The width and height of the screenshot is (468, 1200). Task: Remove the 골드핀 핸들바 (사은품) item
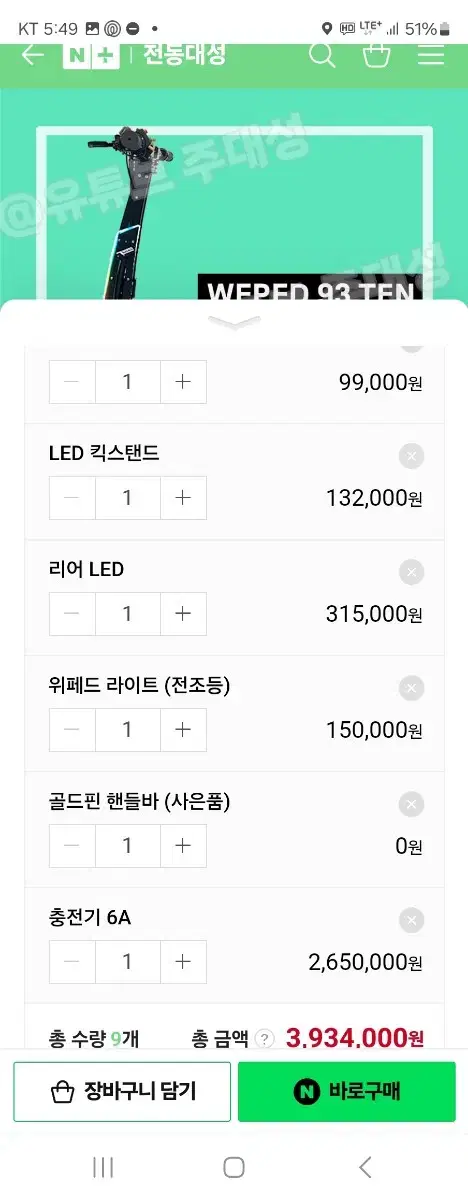point(410,804)
